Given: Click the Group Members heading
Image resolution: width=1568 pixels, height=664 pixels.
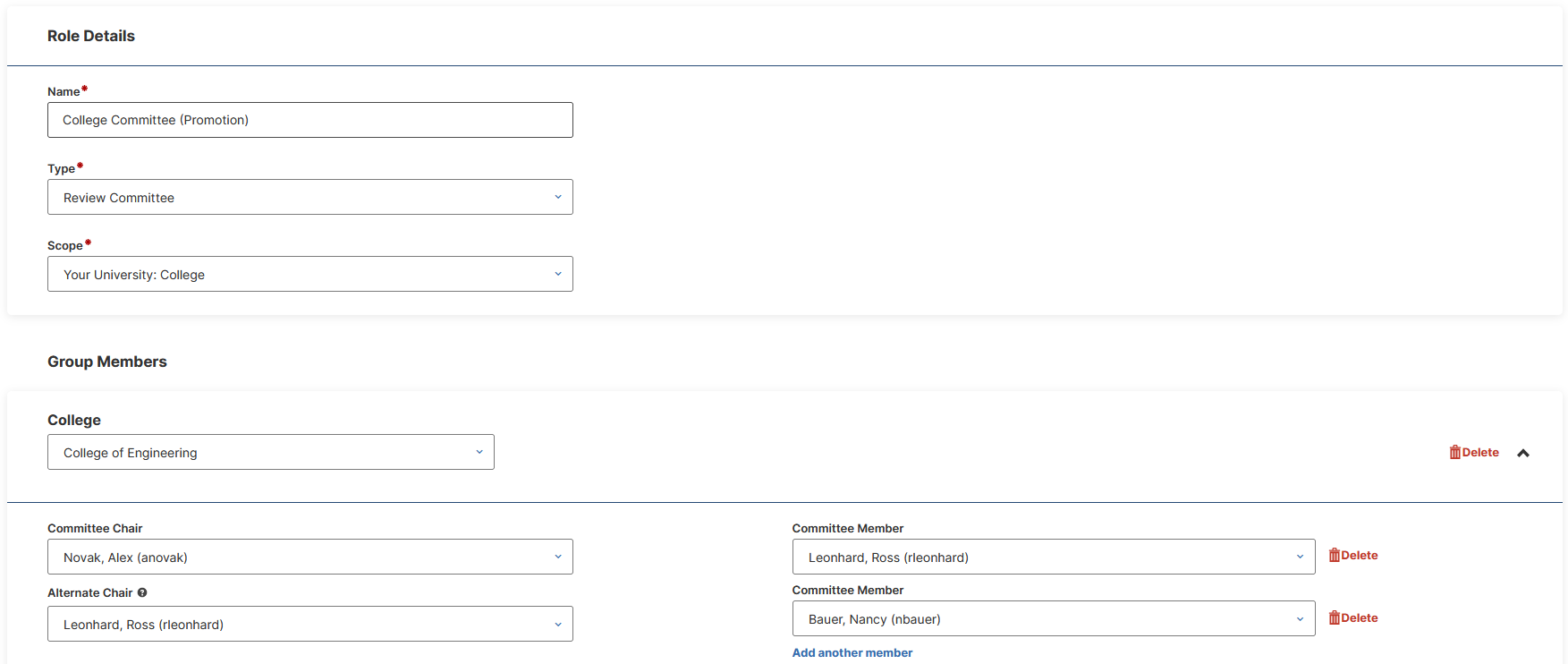Looking at the screenshot, I should click(x=107, y=362).
